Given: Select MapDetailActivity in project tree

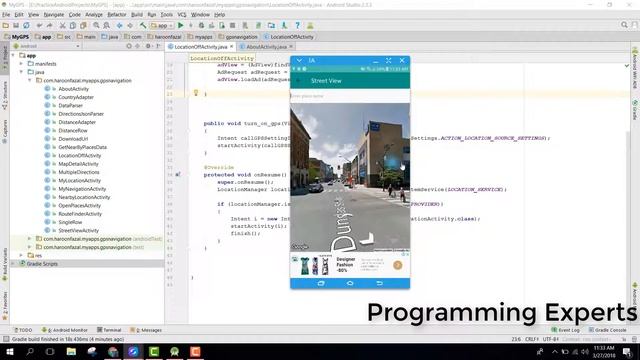Looking at the screenshot, I should click(78, 164).
